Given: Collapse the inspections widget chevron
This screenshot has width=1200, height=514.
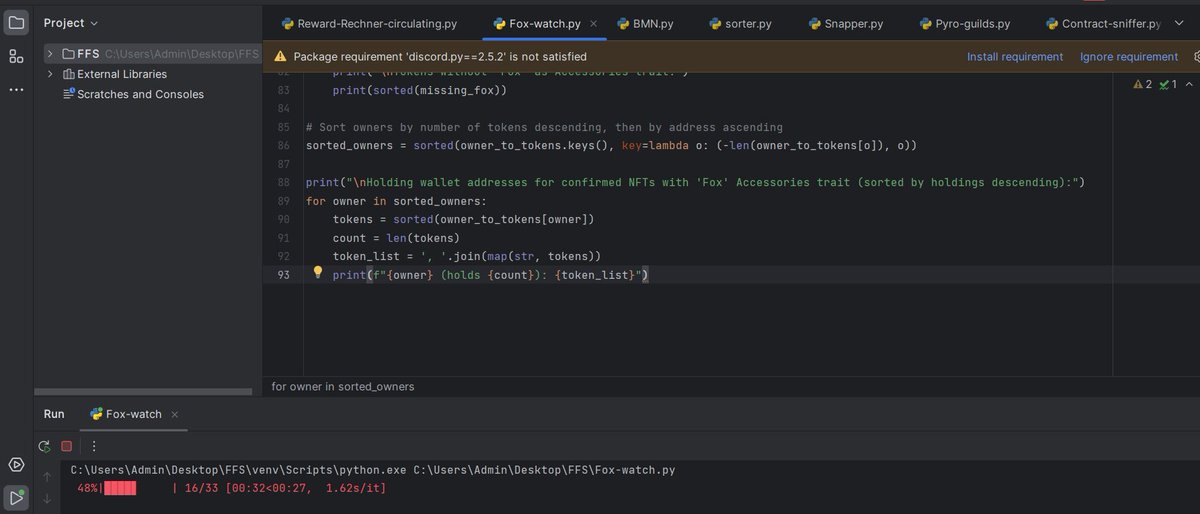Looking at the screenshot, I should pos(1189,85).
